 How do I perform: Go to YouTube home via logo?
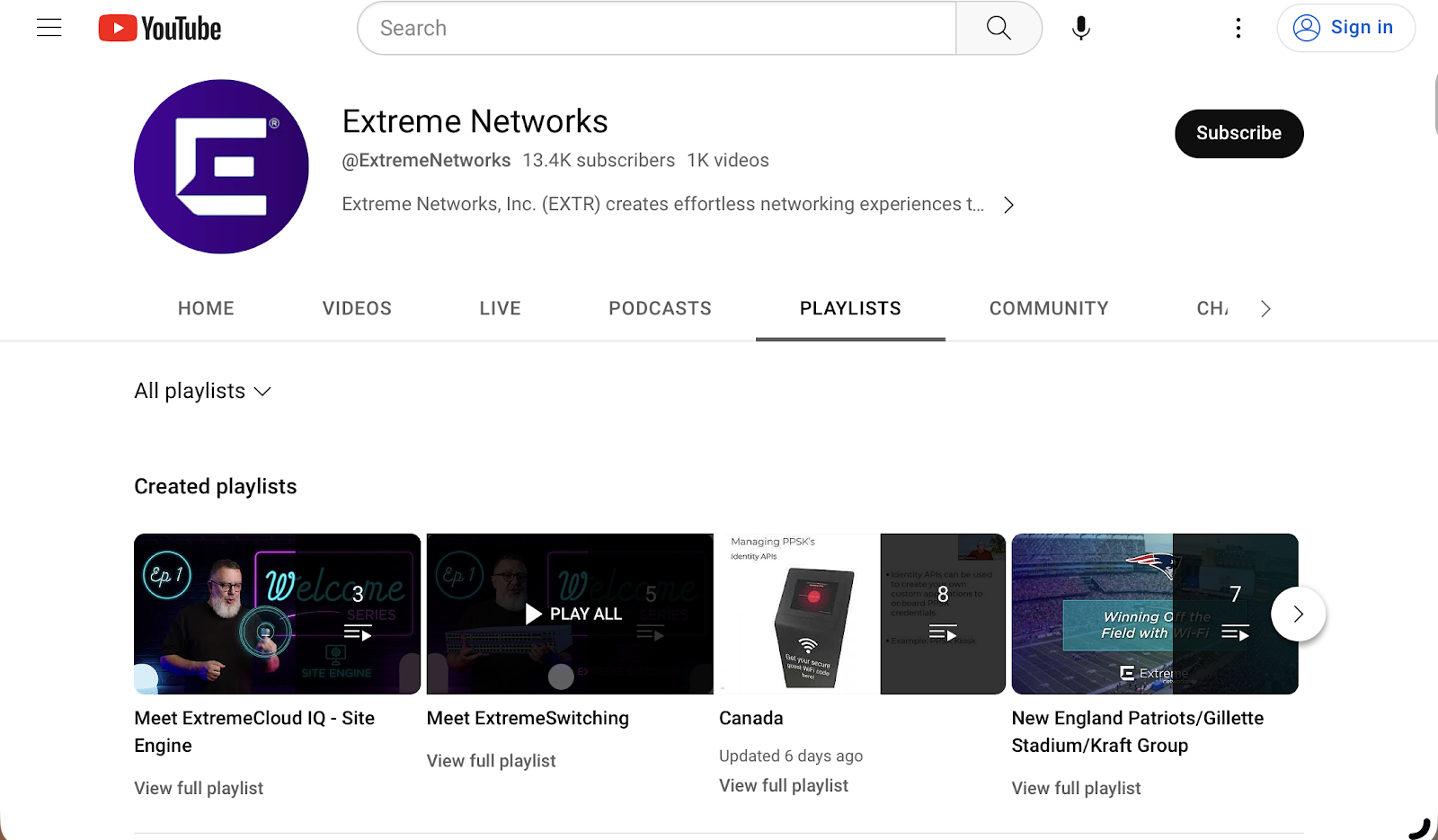click(x=160, y=29)
